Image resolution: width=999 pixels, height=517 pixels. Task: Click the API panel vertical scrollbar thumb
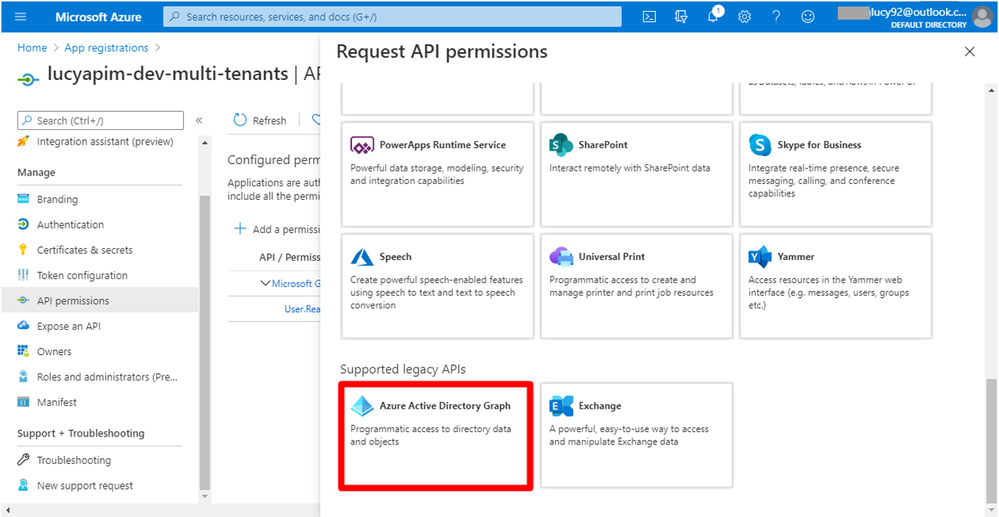coord(991,440)
